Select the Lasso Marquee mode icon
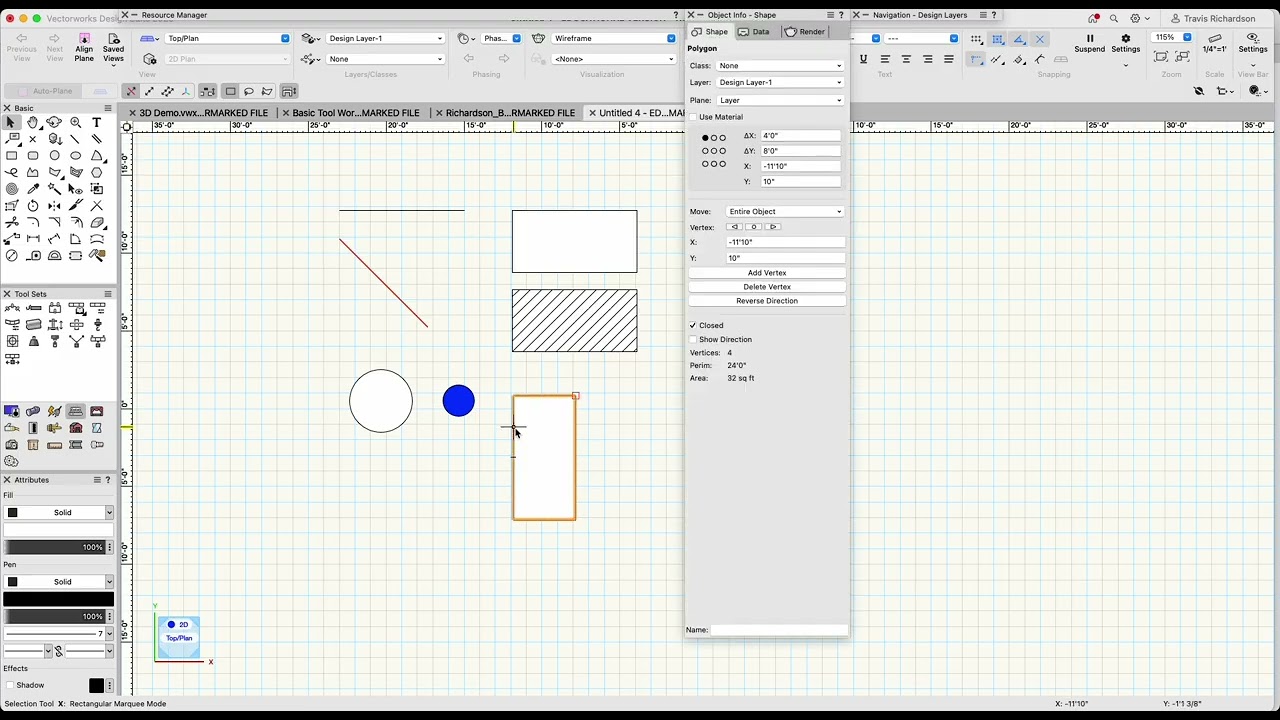The width and height of the screenshot is (1280, 720). 249,91
